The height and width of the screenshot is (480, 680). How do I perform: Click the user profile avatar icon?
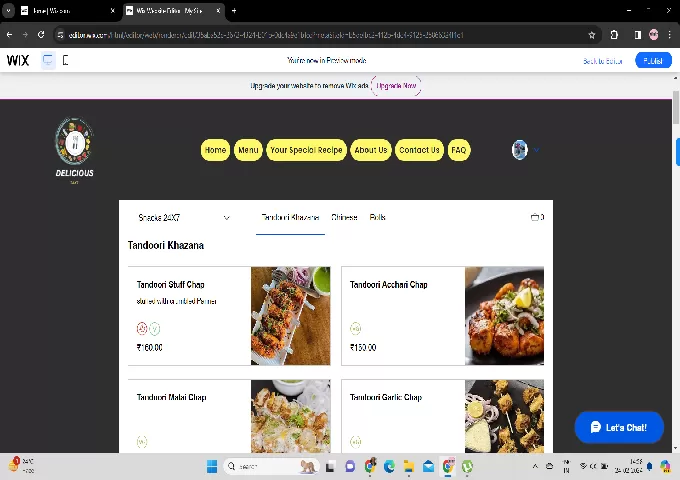[519, 150]
